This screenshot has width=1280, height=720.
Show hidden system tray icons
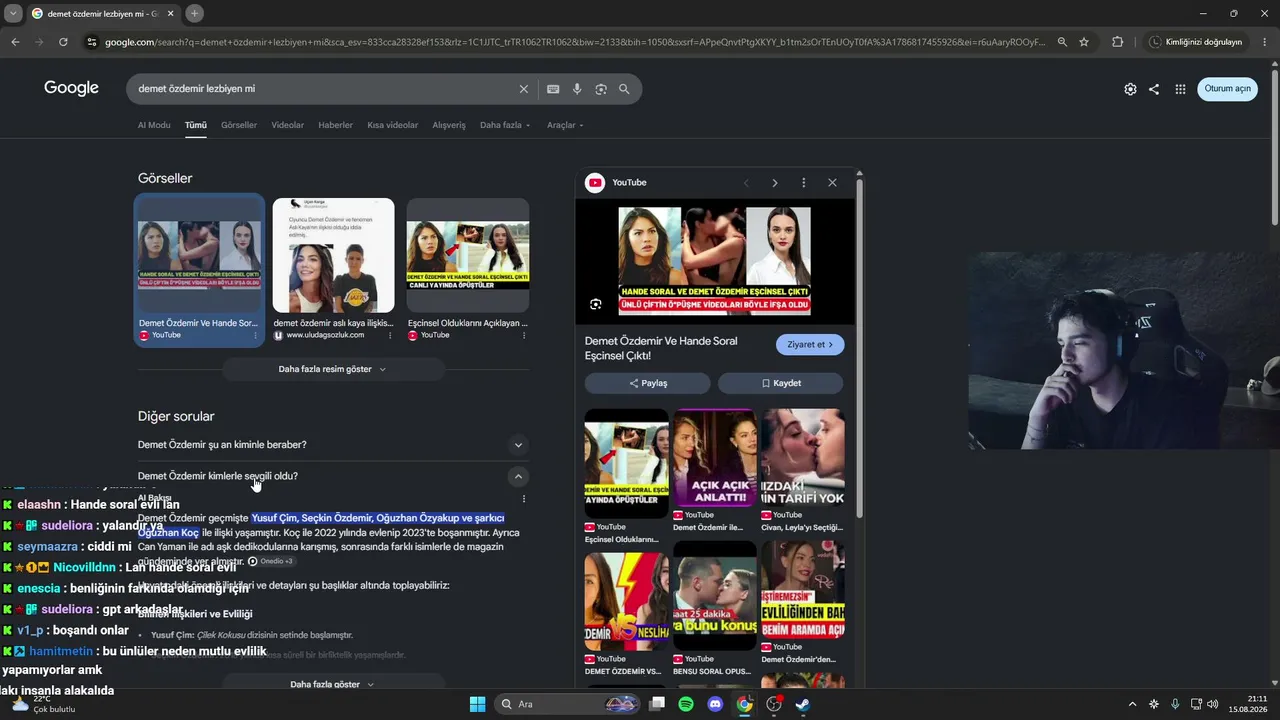point(1132,704)
